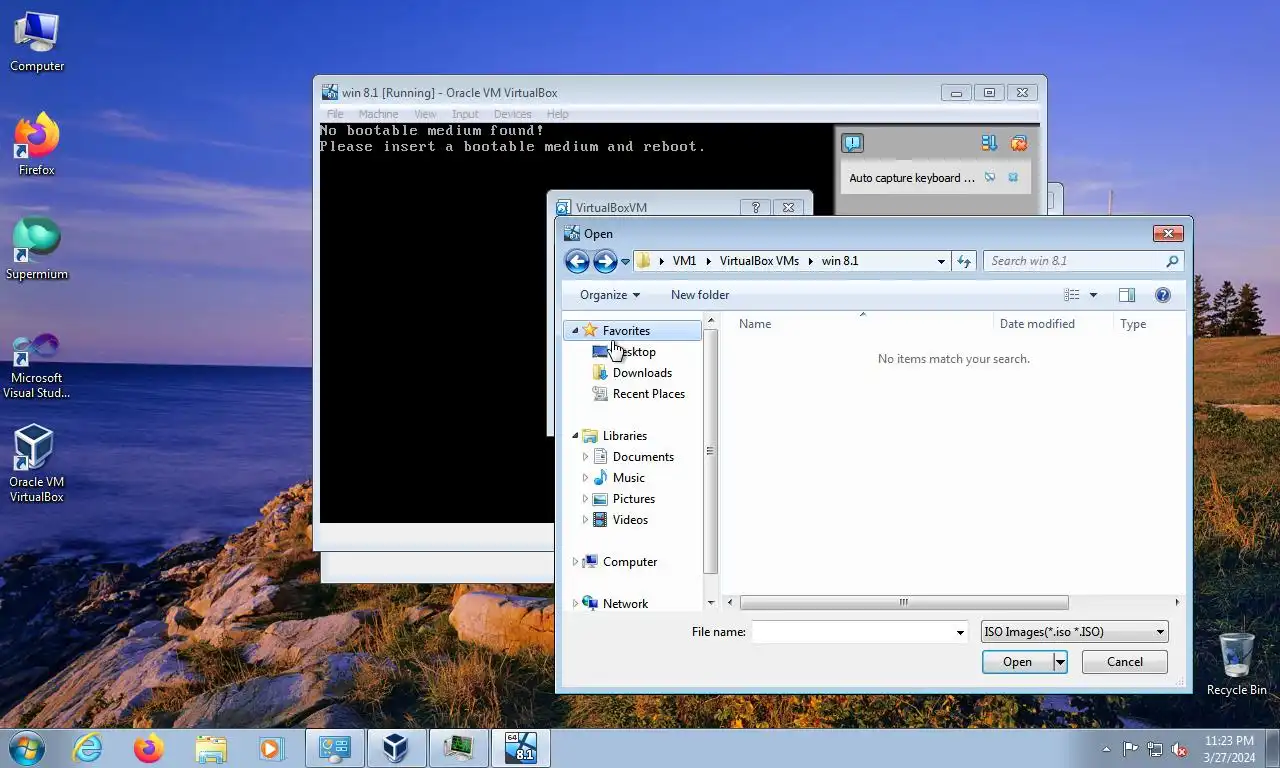1280x768 pixels.
Task: Select Recent Places under Favorites
Action: point(649,394)
